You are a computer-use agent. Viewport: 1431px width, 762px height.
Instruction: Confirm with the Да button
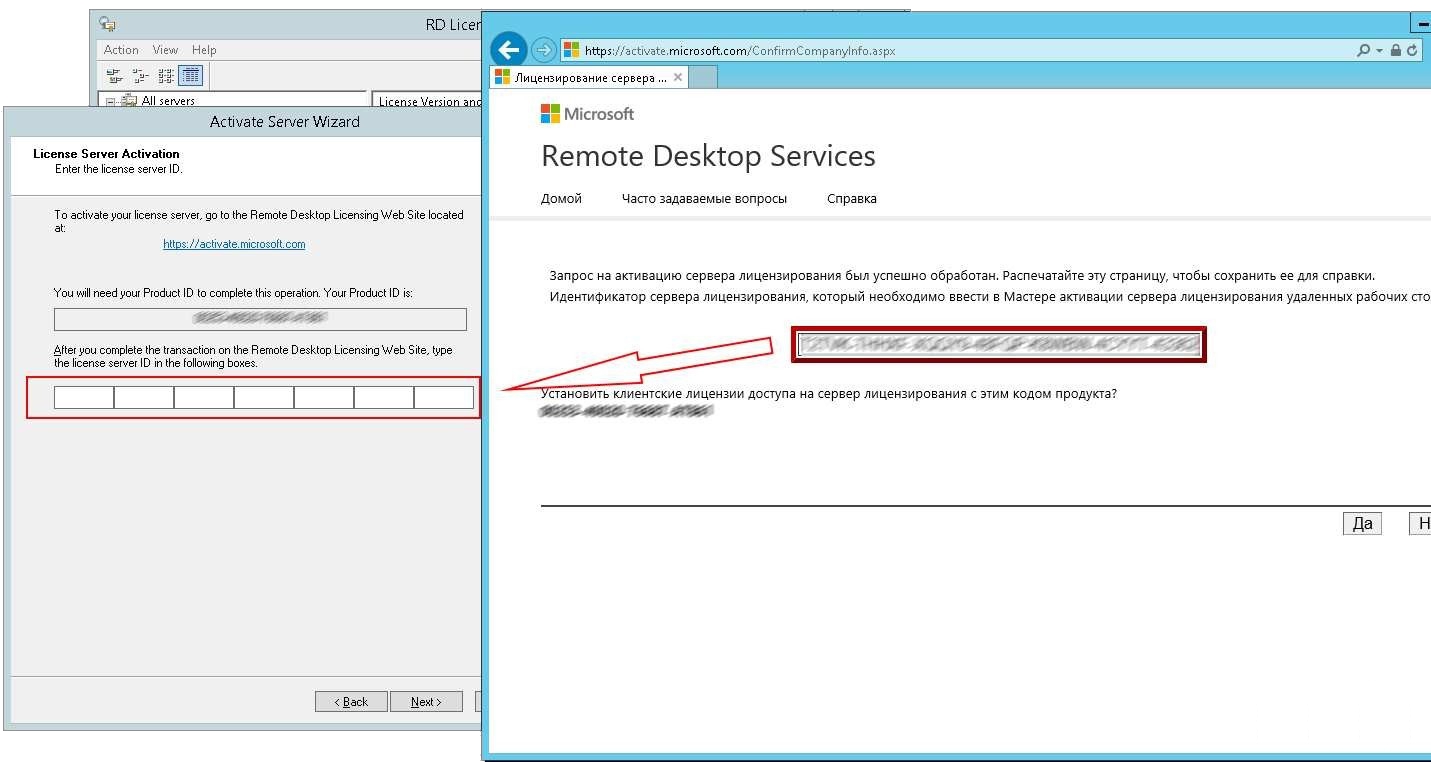(x=1362, y=524)
